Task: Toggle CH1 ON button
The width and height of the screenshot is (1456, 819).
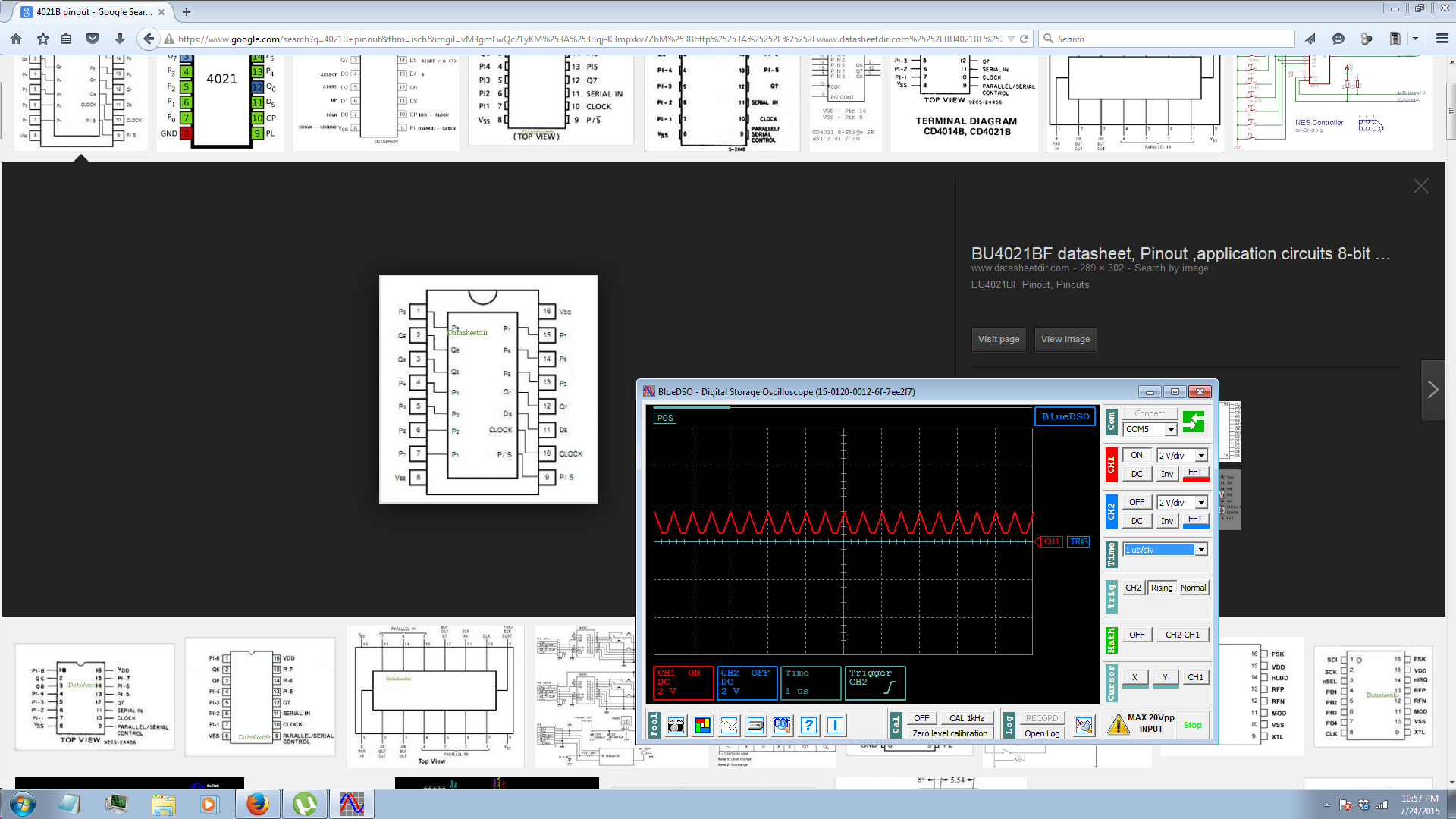Action: tap(1137, 455)
